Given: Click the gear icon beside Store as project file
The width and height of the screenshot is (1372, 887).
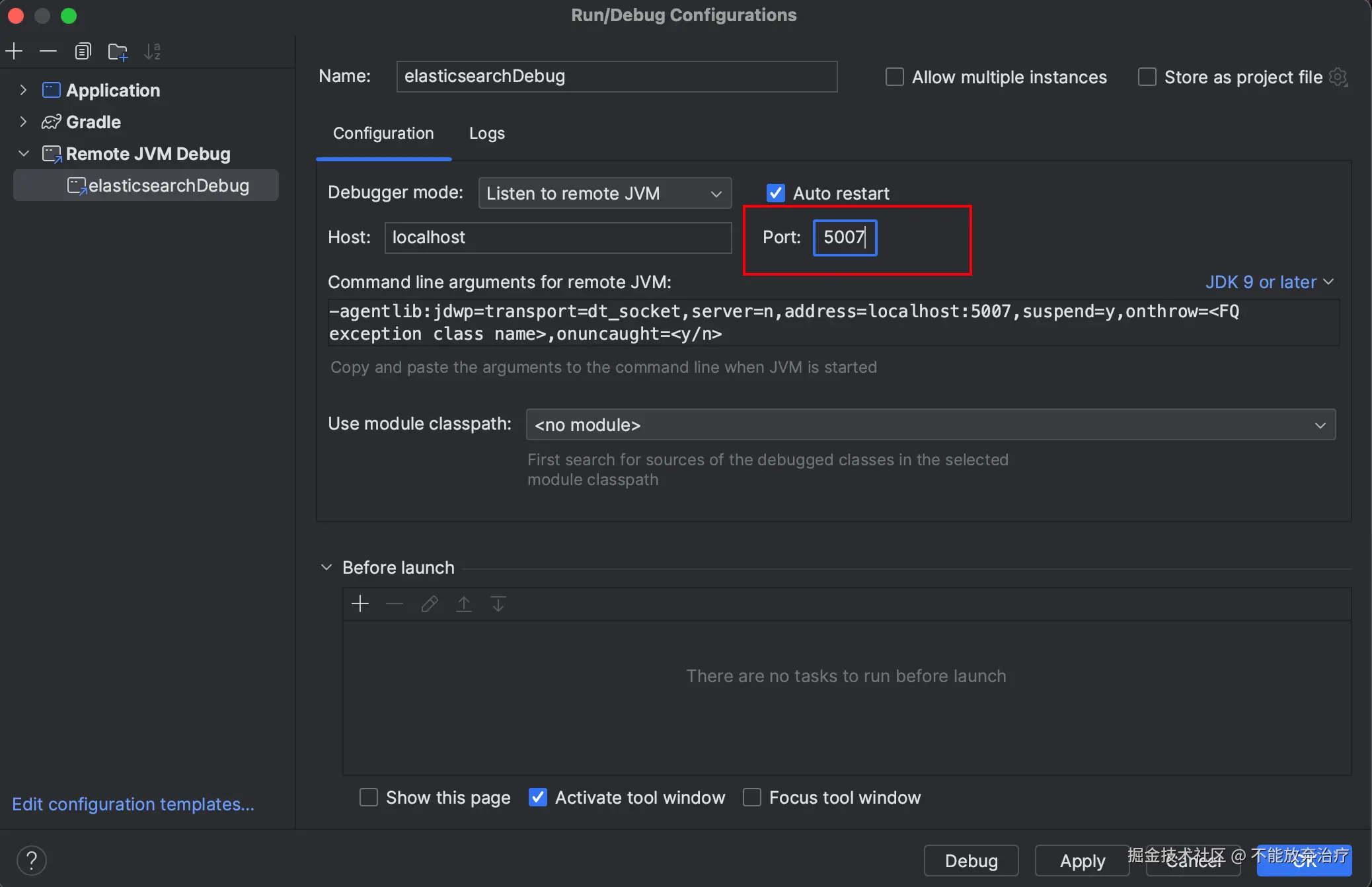Looking at the screenshot, I should click(1338, 77).
